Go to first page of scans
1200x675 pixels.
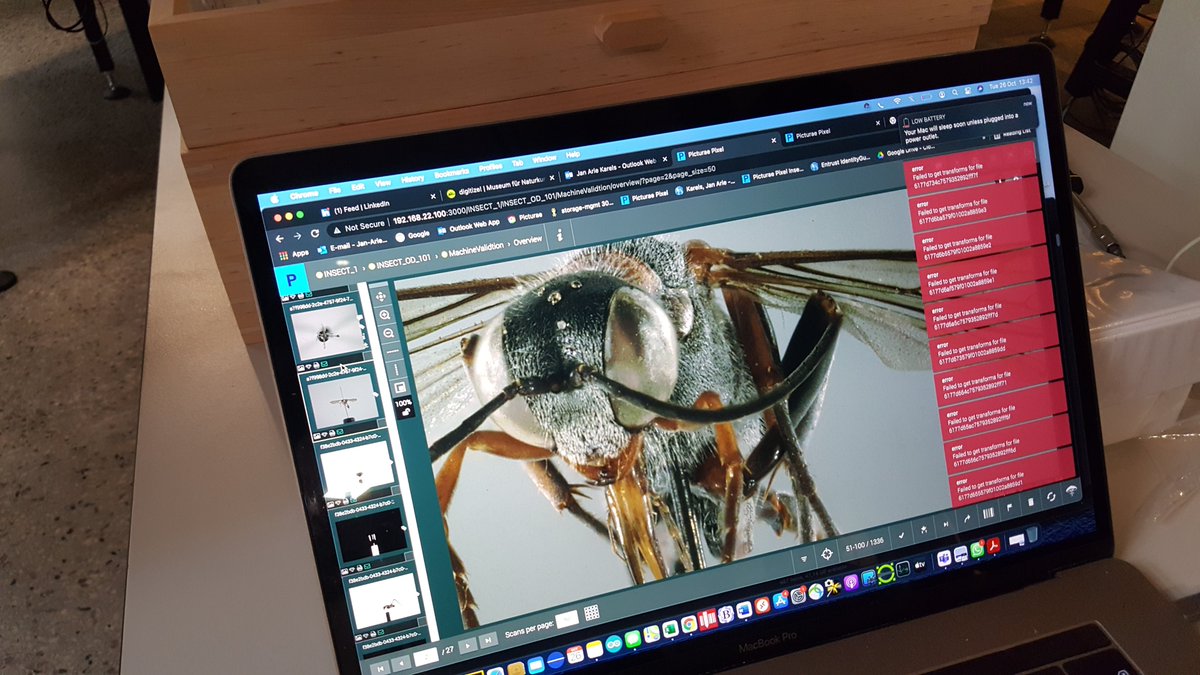(x=380, y=669)
